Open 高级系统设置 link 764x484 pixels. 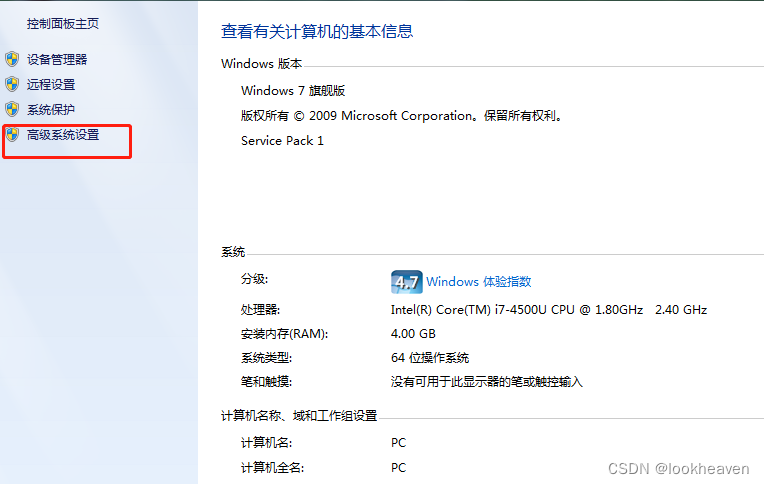[63, 135]
